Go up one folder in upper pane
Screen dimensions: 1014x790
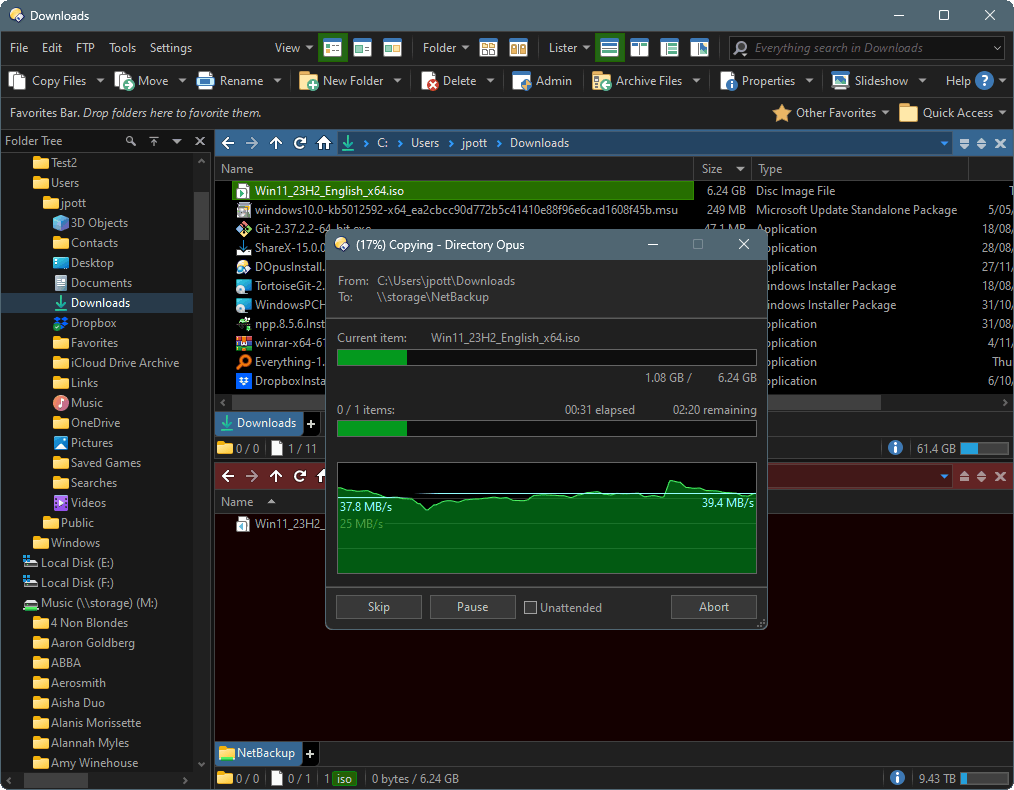coord(276,143)
